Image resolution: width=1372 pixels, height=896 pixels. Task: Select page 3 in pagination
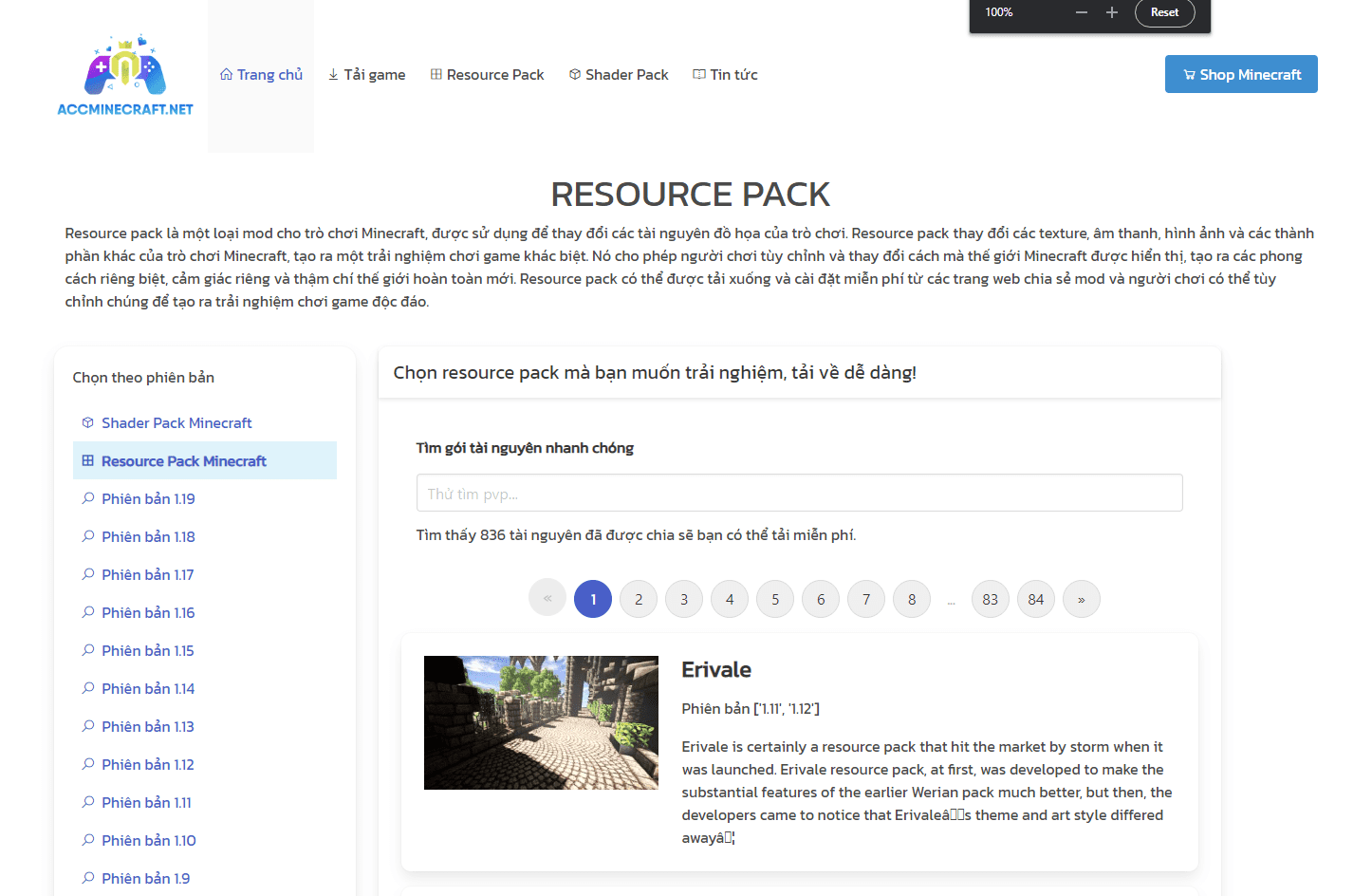[x=684, y=599]
